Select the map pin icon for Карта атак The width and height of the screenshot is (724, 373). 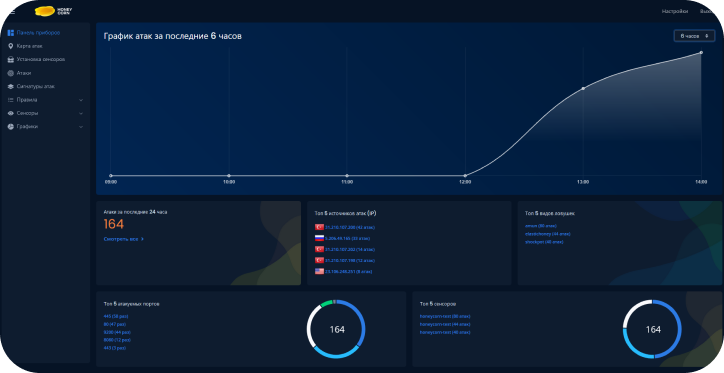click(11, 46)
